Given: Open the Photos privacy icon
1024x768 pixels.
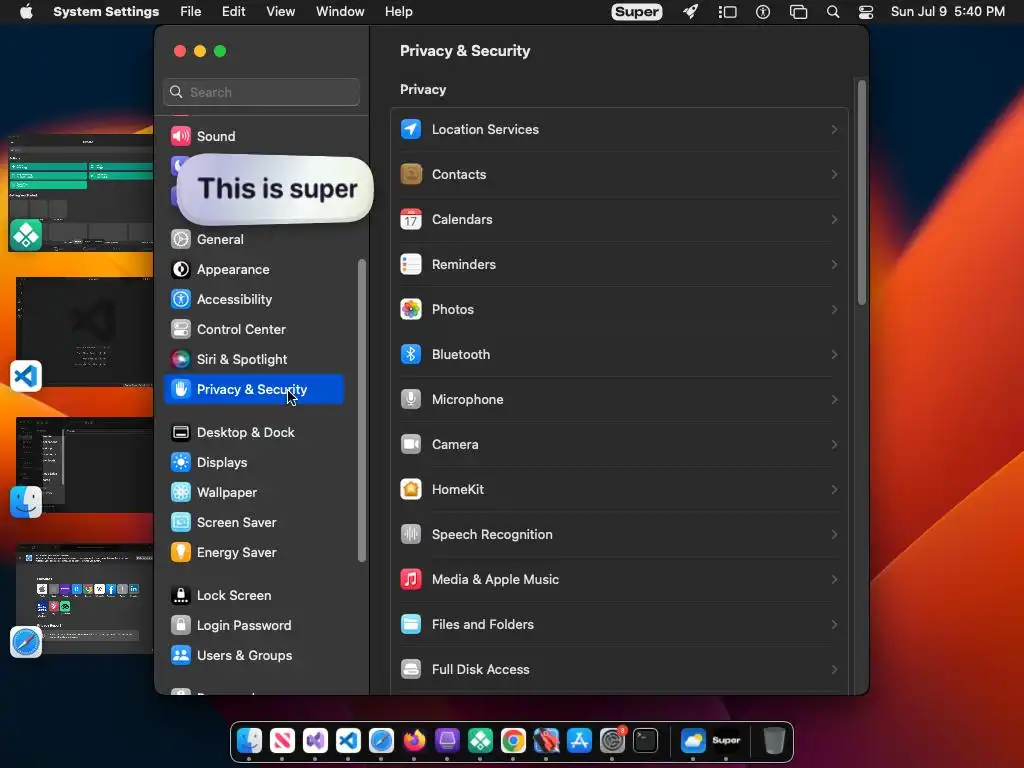Looking at the screenshot, I should (x=411, y=310).
